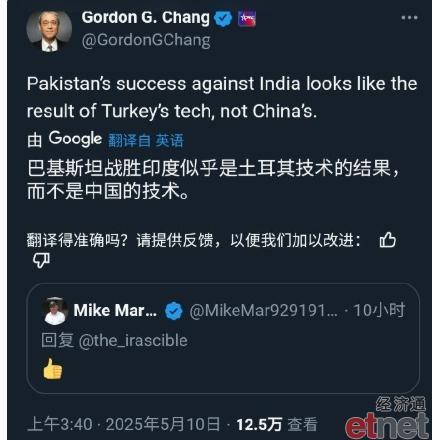The height and width of the screenshot is (440, 432).
Task: Click the 10小时 timestamp of the quoted tweet
Action: point(379,310)
